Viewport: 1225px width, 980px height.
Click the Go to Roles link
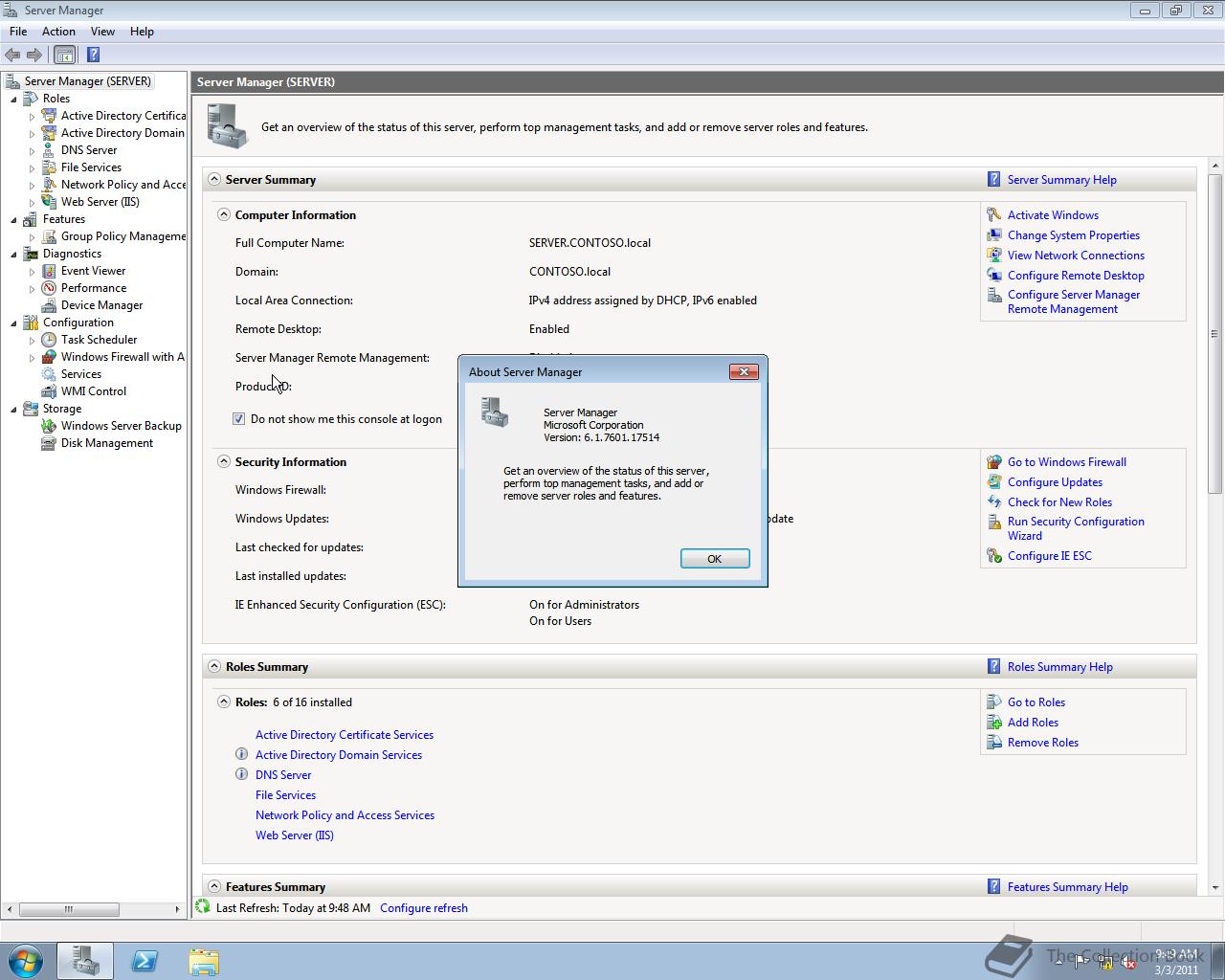pyautogui.click(x=1036, y=702)
